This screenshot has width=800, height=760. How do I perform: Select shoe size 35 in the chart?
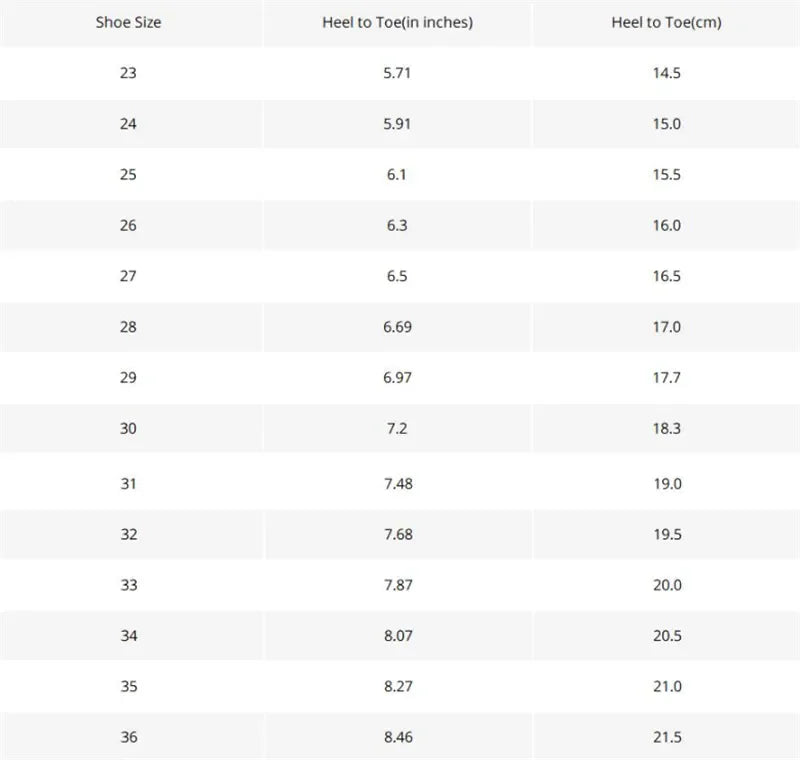[128, 687]
